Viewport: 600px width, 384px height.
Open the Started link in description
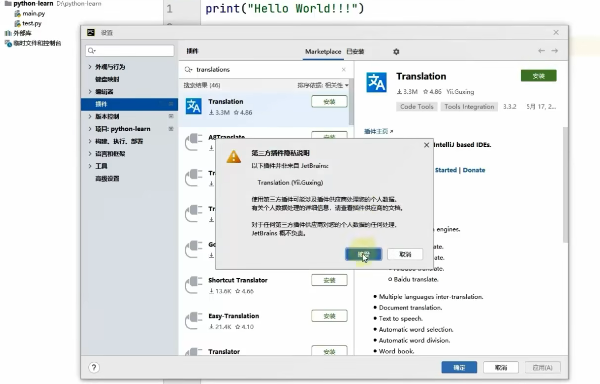[446, 170]
